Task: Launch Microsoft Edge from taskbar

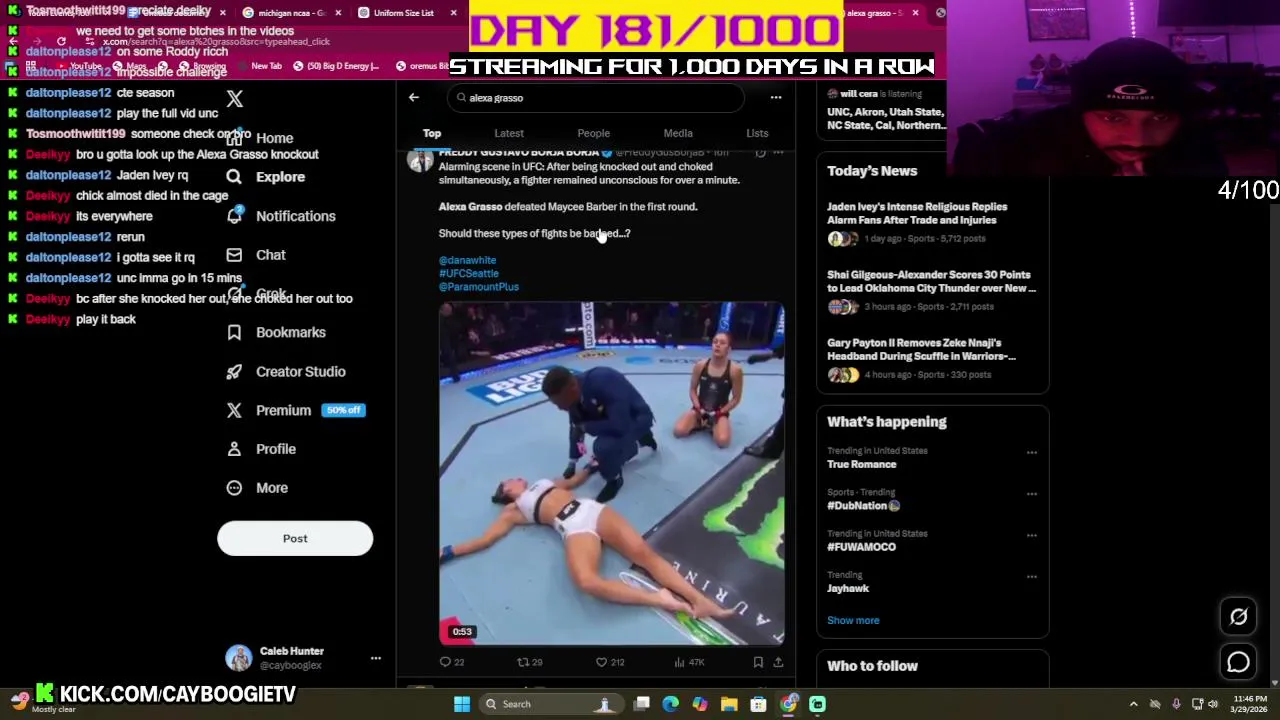Action: tap(671, 704)
